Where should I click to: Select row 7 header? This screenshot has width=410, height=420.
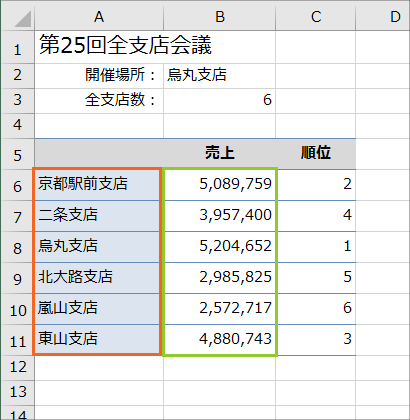[17, 216]
